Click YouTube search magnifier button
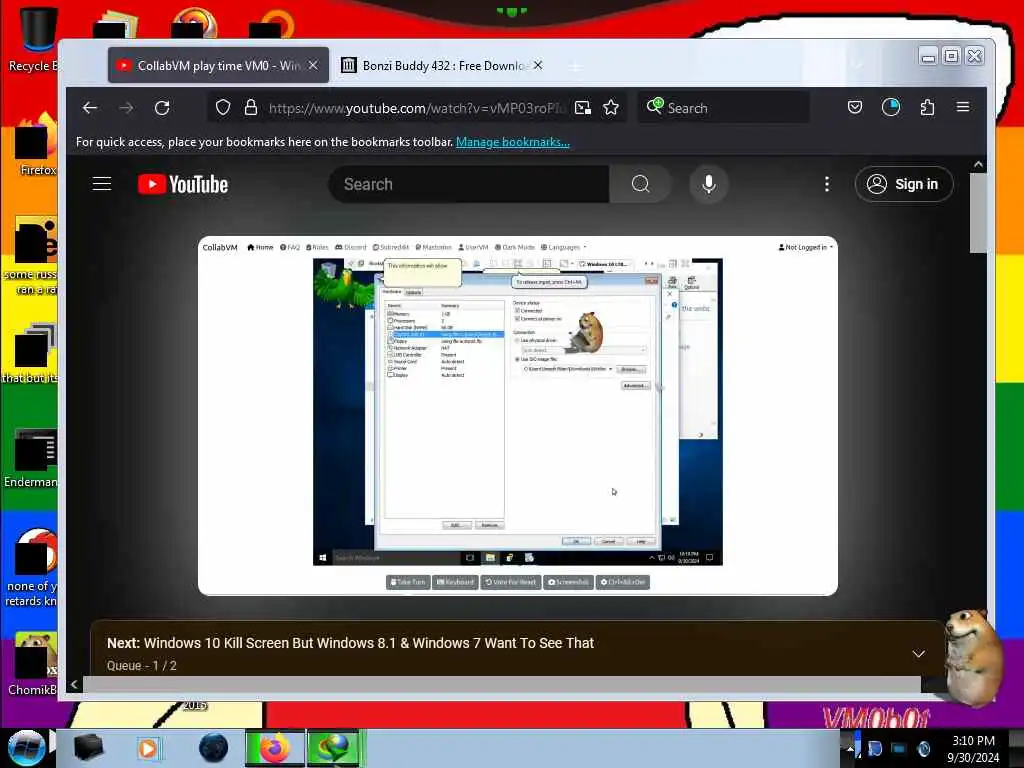1024x768 pixels. pyautogui.click(x=640, y=184)
